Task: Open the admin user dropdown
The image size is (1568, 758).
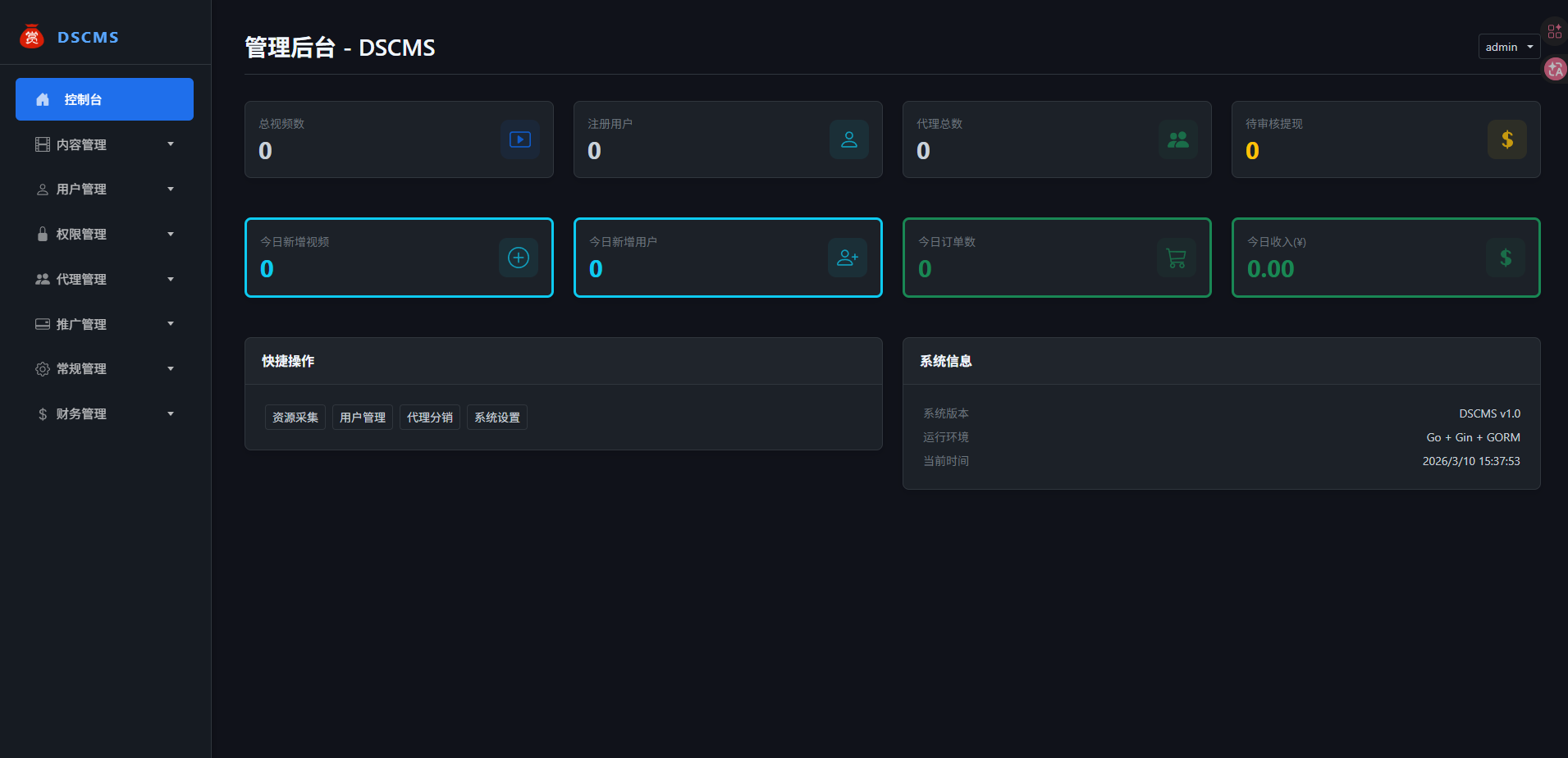Action: click(x=1509, y=47)
